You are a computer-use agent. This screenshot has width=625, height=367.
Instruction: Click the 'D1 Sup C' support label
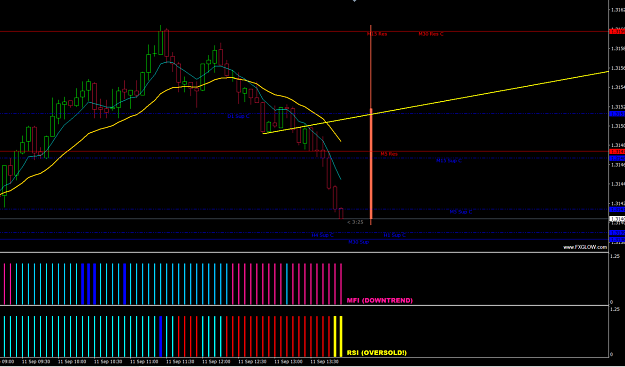point(238,116)
